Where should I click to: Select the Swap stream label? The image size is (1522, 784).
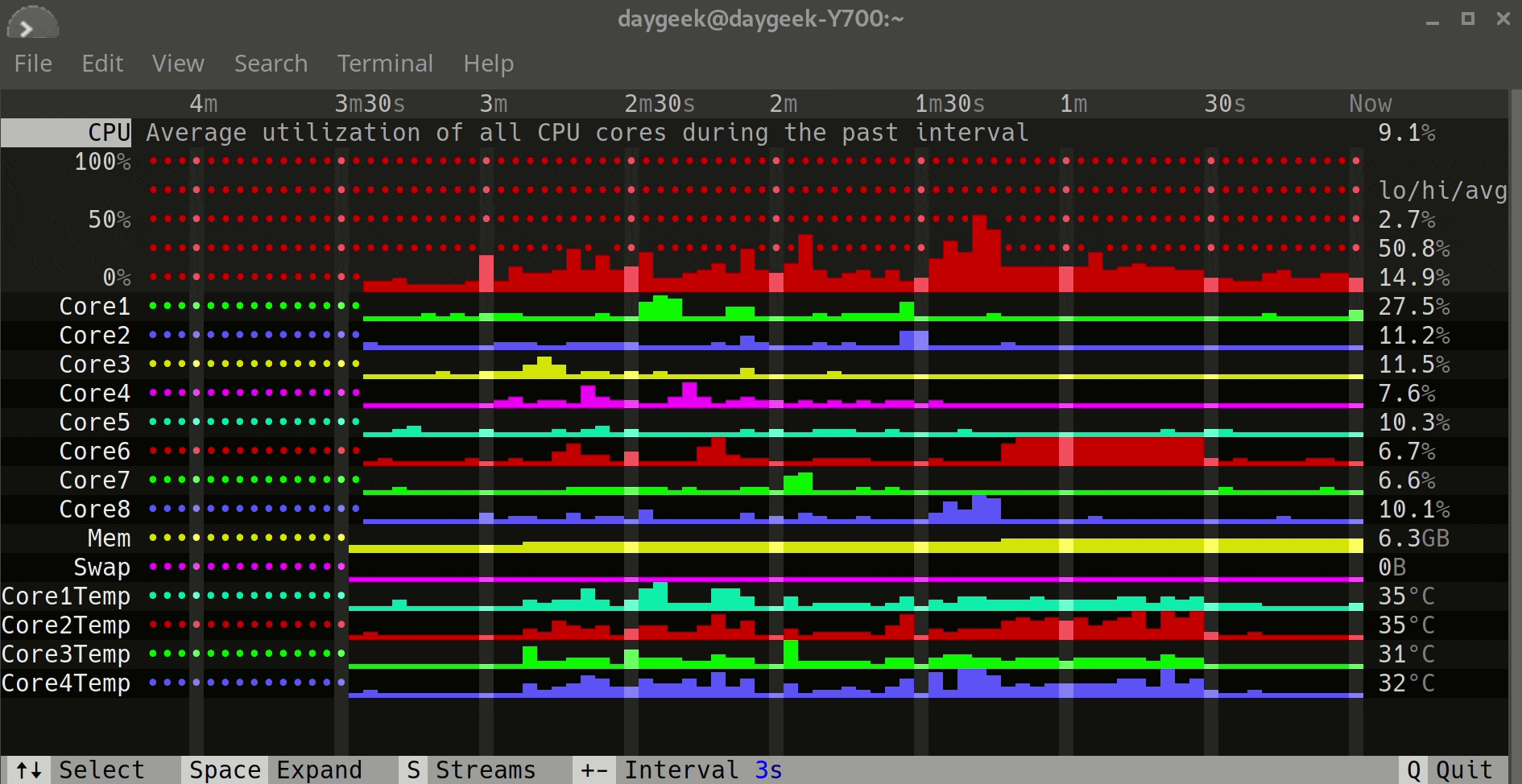pyautogui.click(x=101, y=567)
